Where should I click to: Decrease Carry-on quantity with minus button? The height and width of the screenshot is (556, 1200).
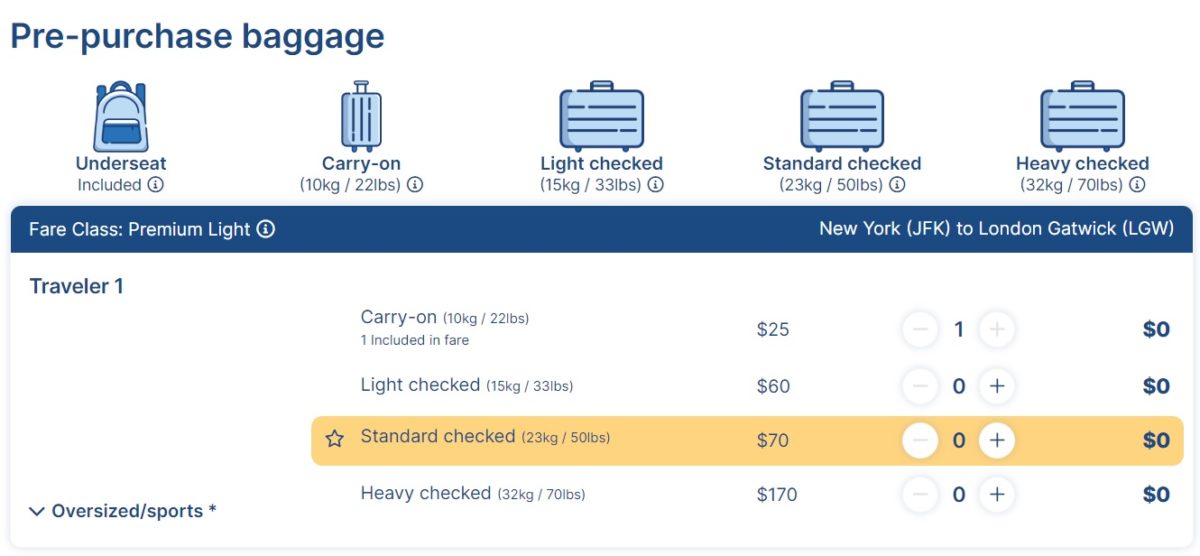point(920,329)
